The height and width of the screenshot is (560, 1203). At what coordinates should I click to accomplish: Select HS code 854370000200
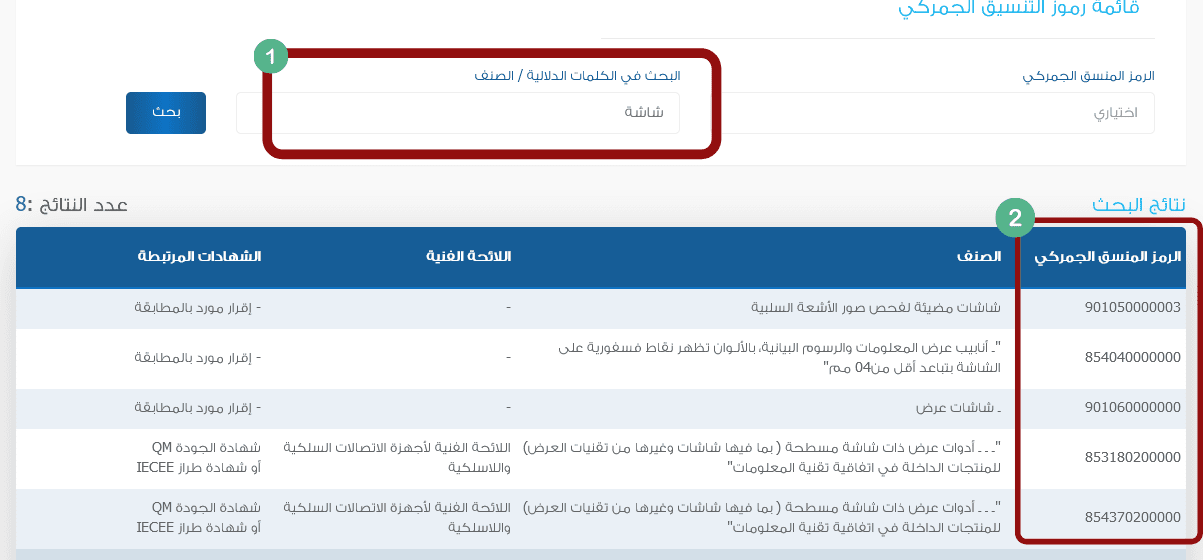pos(1132,518)
